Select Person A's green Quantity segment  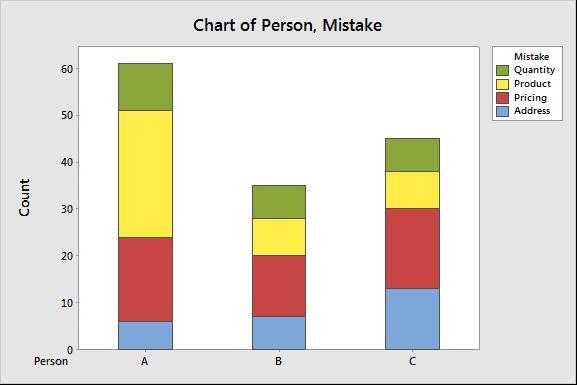tap(145, 87)
